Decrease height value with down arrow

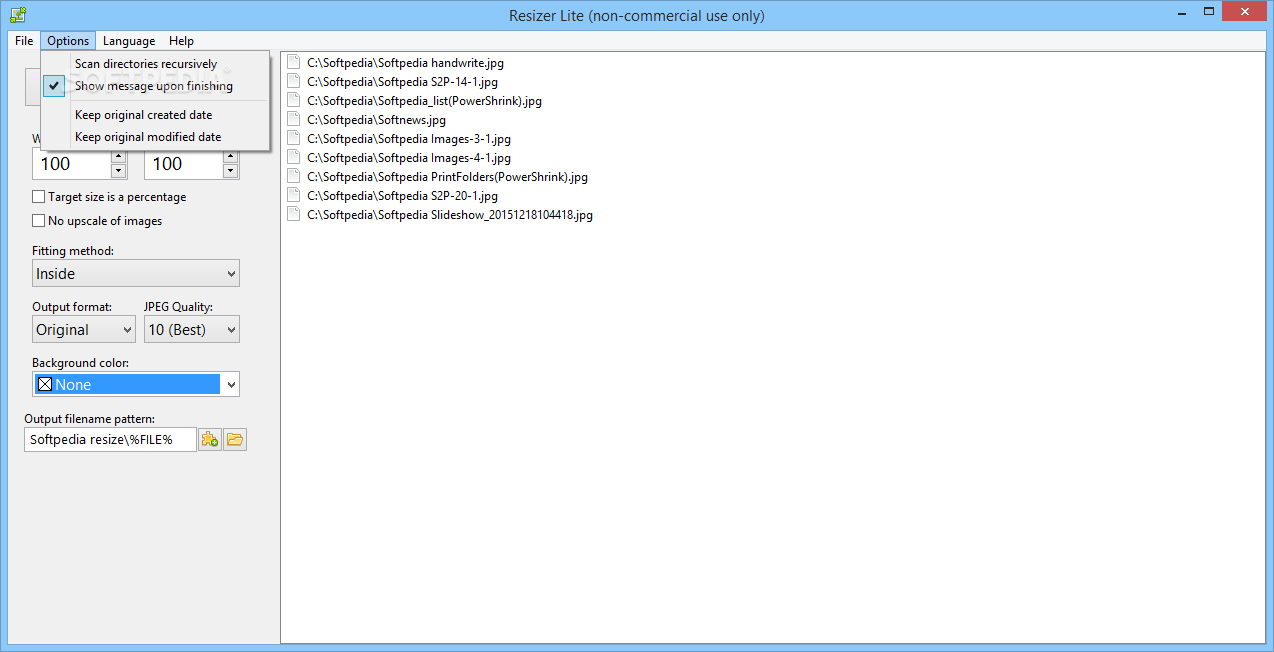(230, 171)
